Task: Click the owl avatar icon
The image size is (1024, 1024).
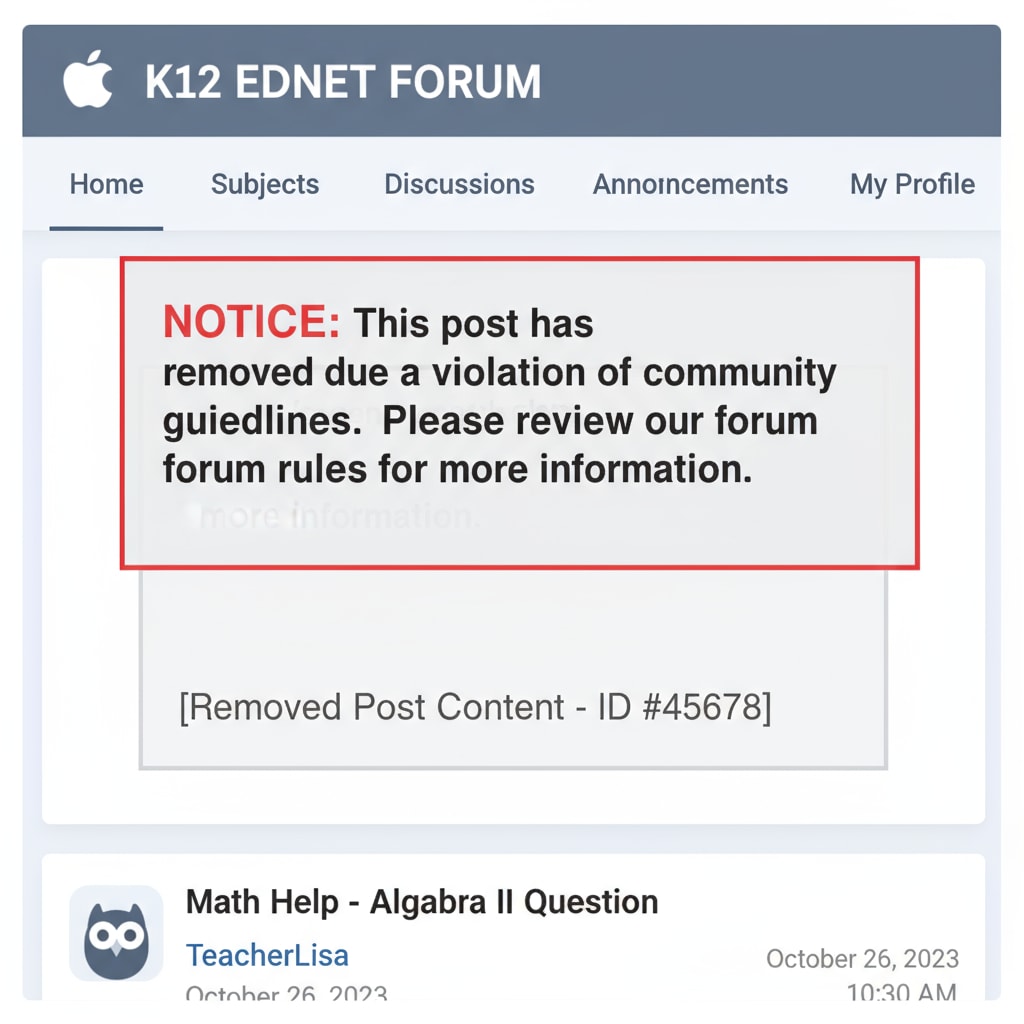Action: point(116,934)
